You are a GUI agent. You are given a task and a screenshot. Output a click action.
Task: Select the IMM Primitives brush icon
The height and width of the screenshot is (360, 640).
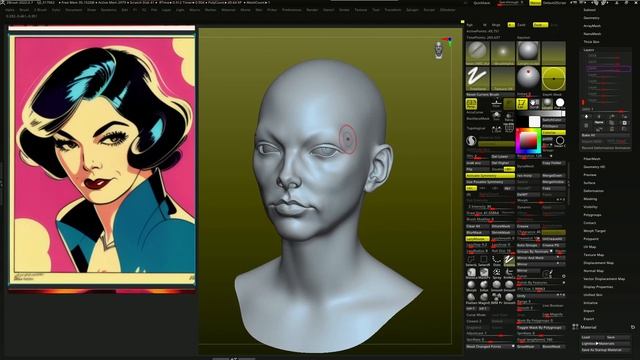click(496, 298)
